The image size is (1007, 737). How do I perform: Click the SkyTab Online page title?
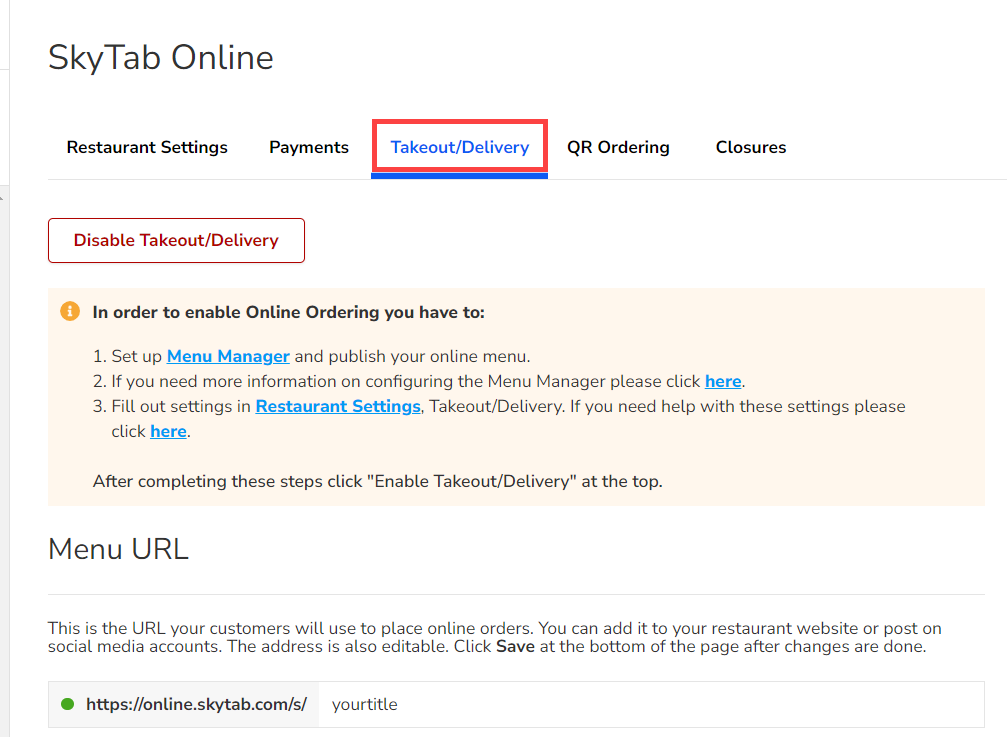pyautogui.click(x=161, y=58)
